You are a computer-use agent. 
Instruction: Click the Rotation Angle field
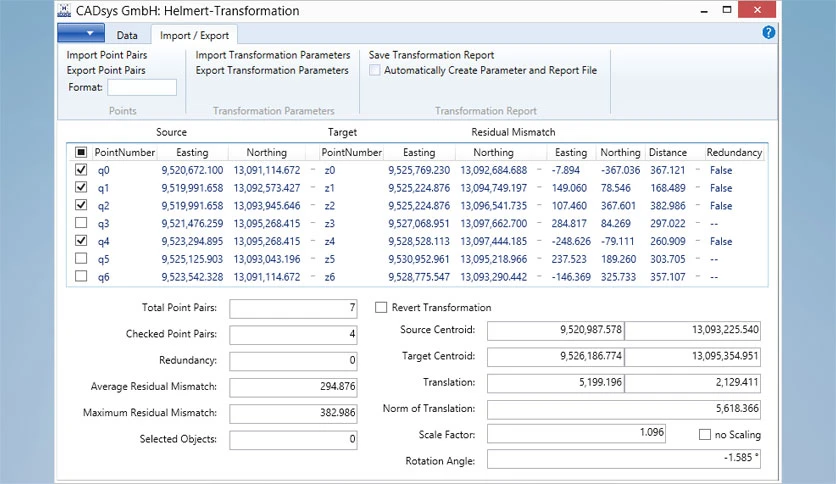coord(624,459)
